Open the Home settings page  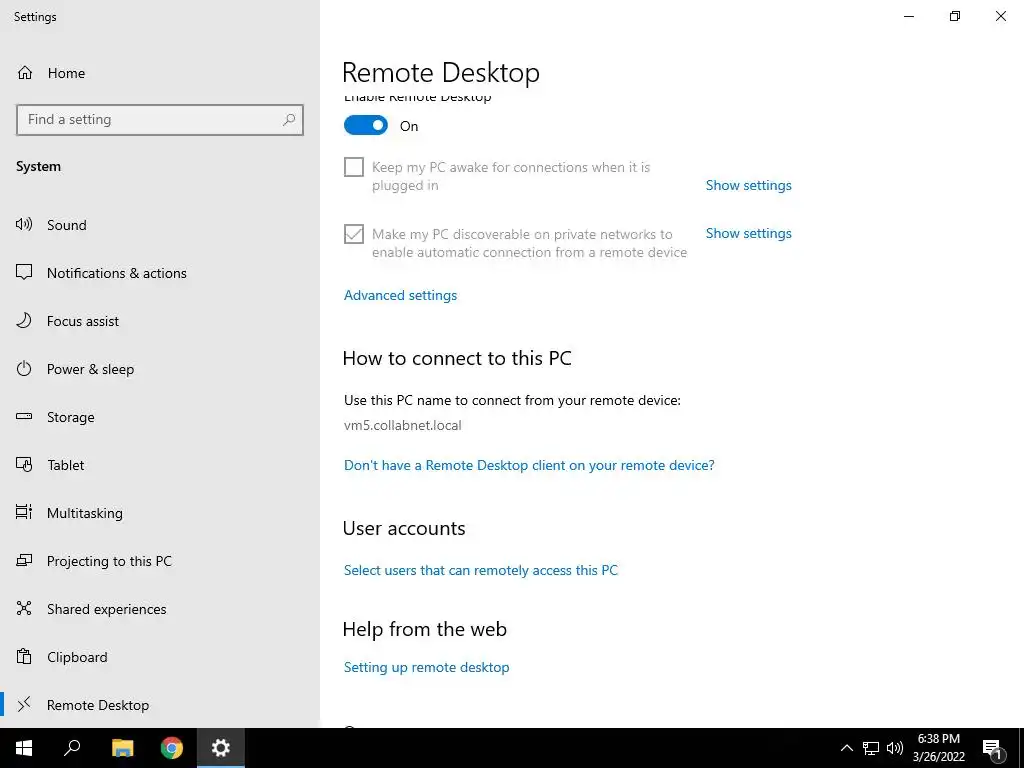point(160,73)
